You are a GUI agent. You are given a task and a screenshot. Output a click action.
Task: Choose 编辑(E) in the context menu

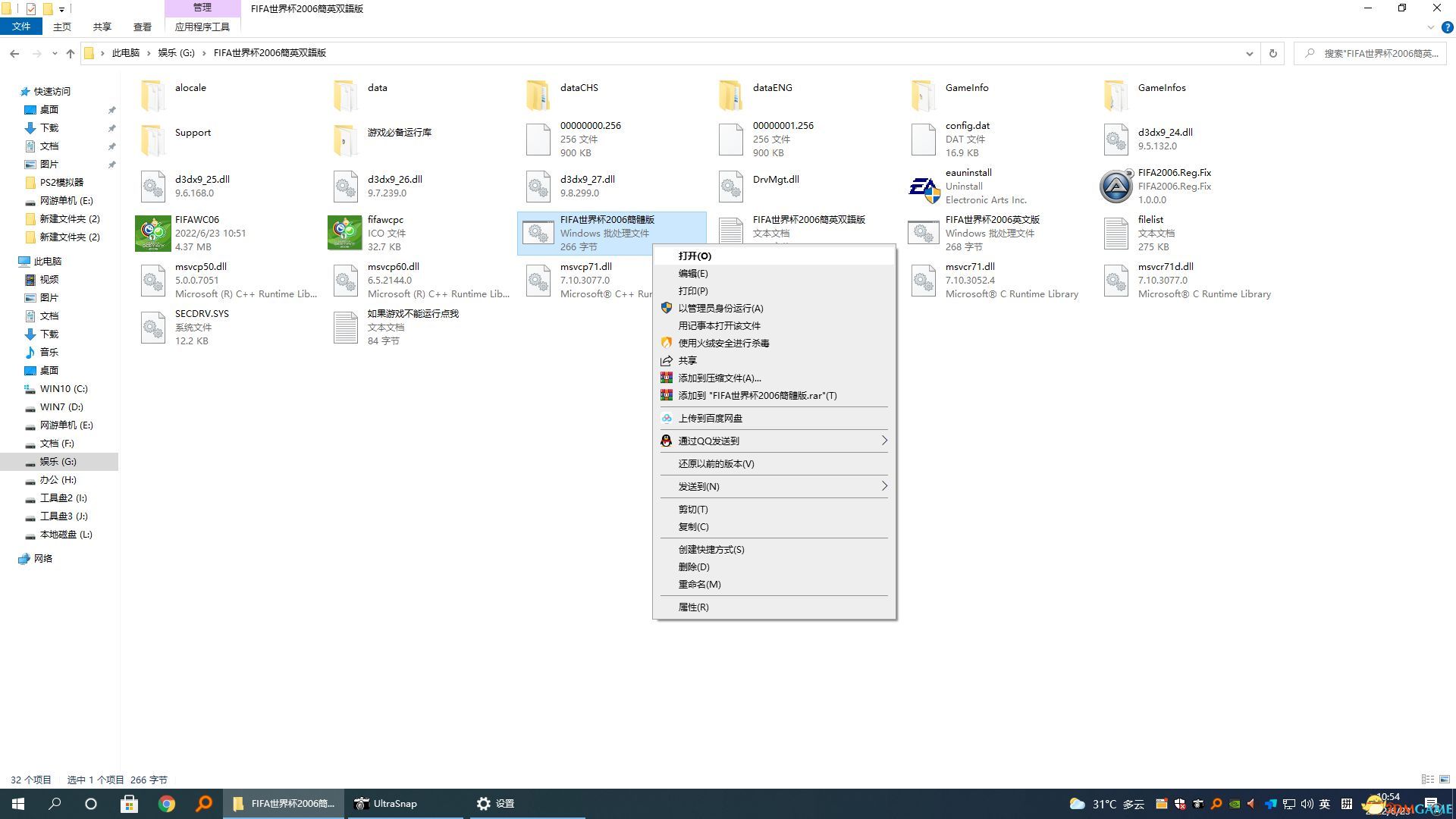(x=774, y=274)
